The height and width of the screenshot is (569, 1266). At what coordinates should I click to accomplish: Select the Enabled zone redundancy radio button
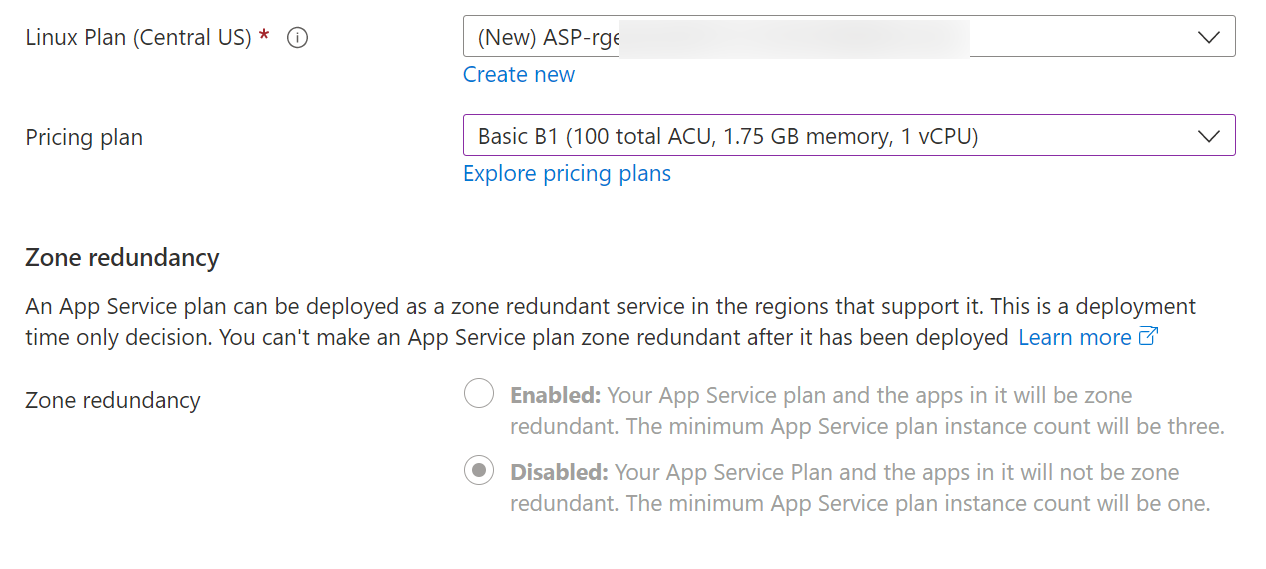pyautogui.click(x=479, y=394)
